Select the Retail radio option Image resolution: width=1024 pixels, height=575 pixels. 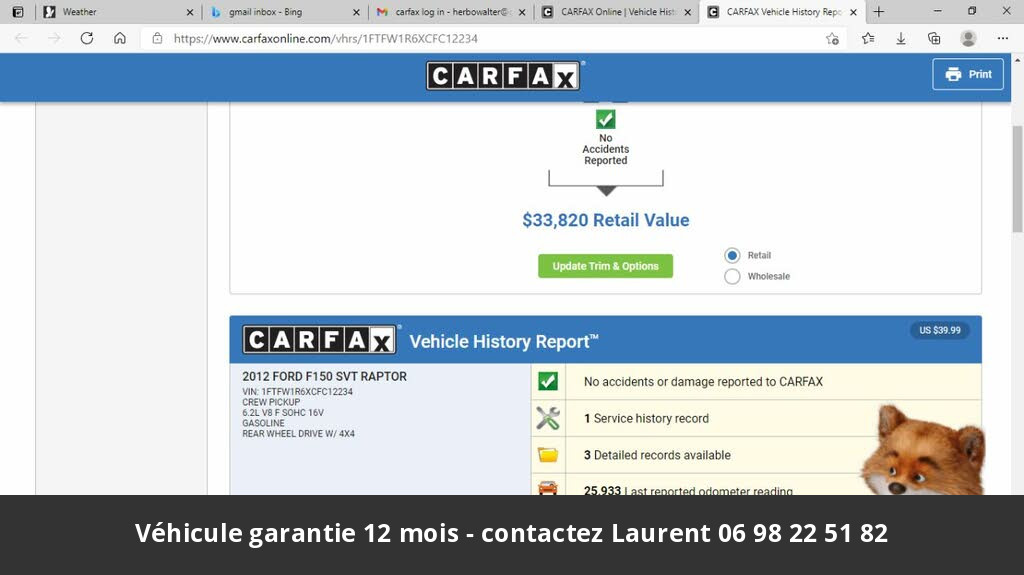point(732,255)
